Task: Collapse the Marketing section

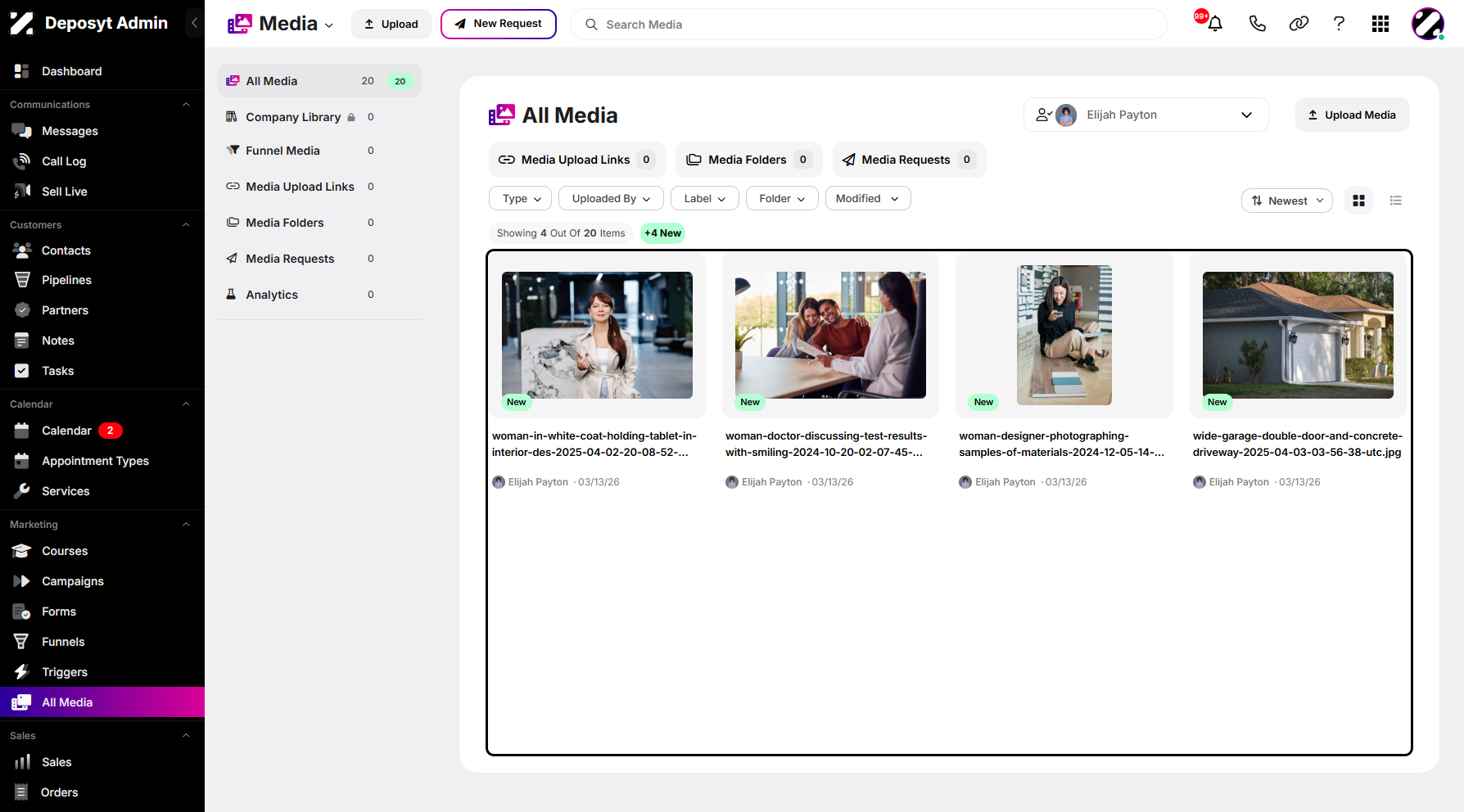Action: click(186, 525)
